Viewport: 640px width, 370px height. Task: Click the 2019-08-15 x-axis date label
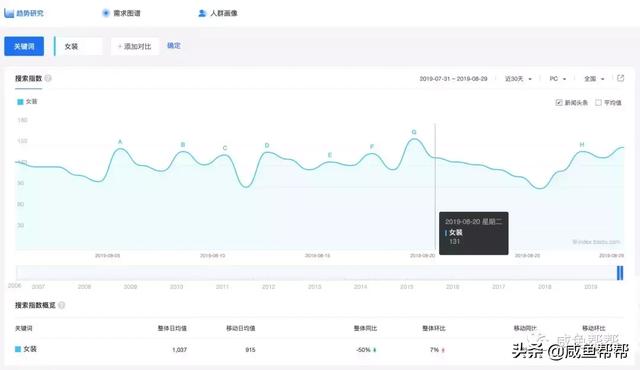318,256
